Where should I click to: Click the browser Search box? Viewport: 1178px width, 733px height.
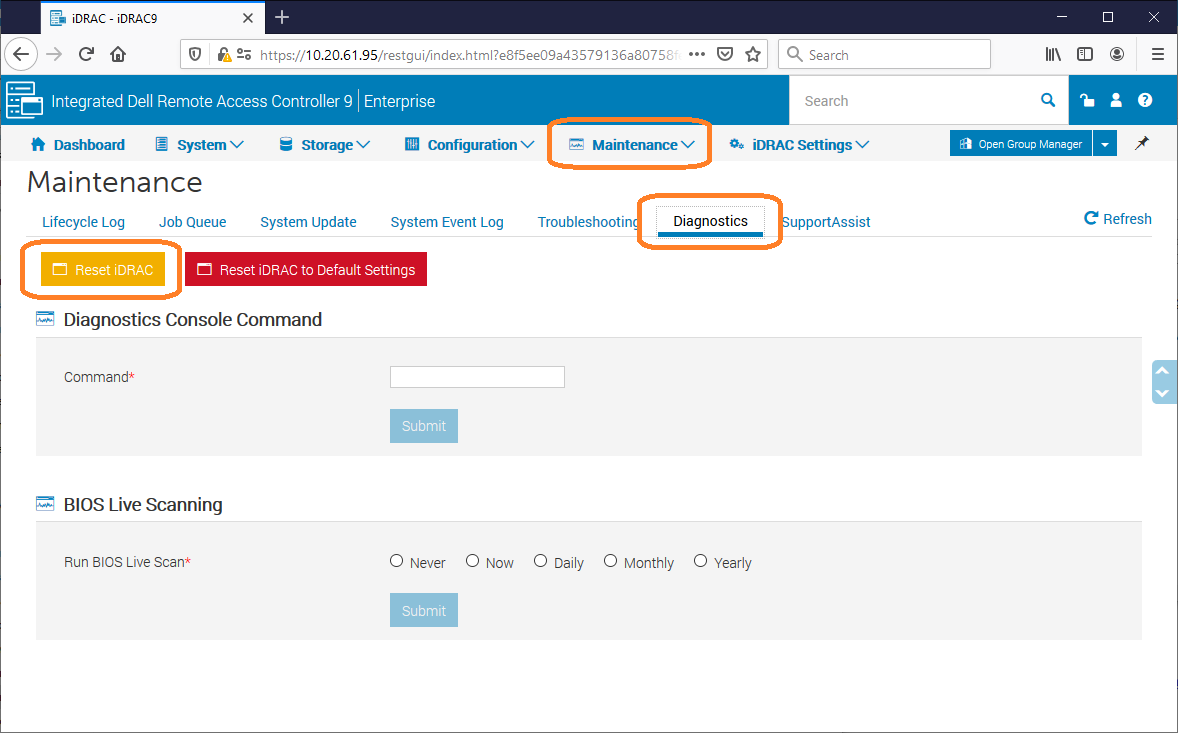click(x=884, y=54)
